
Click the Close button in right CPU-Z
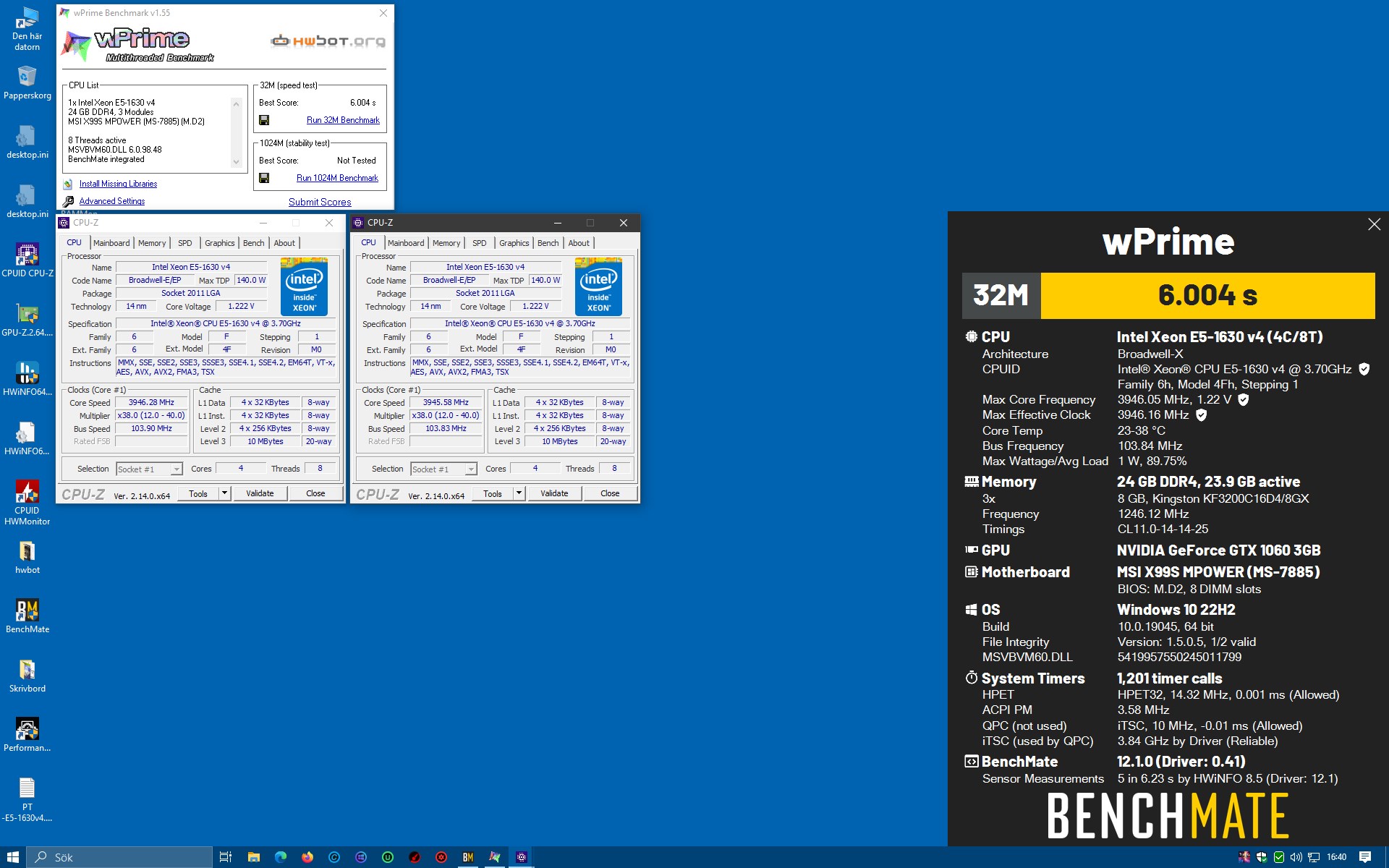pos(610,493)
